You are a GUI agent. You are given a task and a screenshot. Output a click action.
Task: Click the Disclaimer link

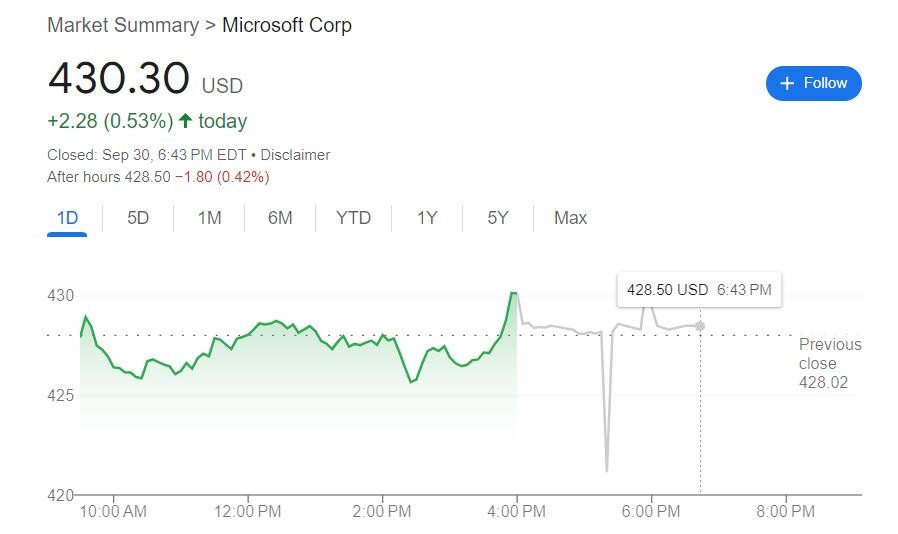pos(295,155)
